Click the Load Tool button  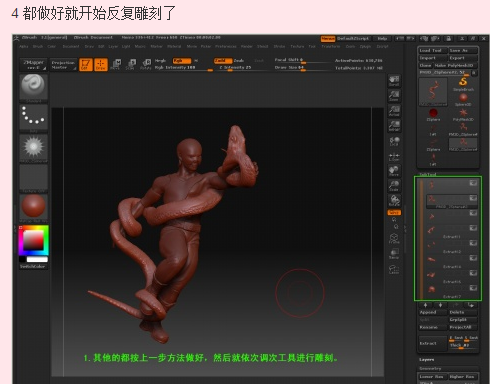(x=432, y=50)
